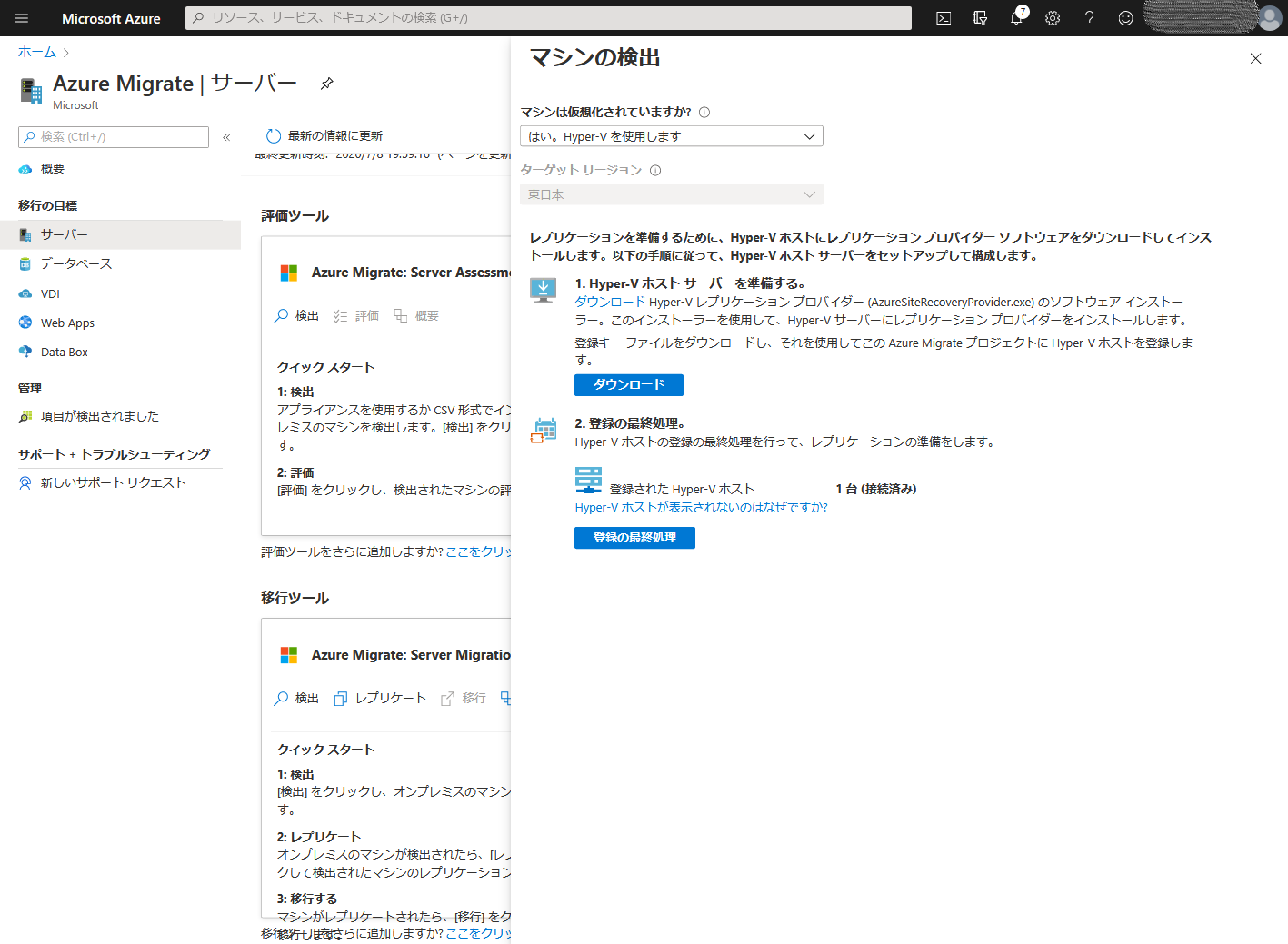Click Server Migration Microsoft logo icon
The width and height of the screenshot is (1288, 944).
tap(289, 655)
